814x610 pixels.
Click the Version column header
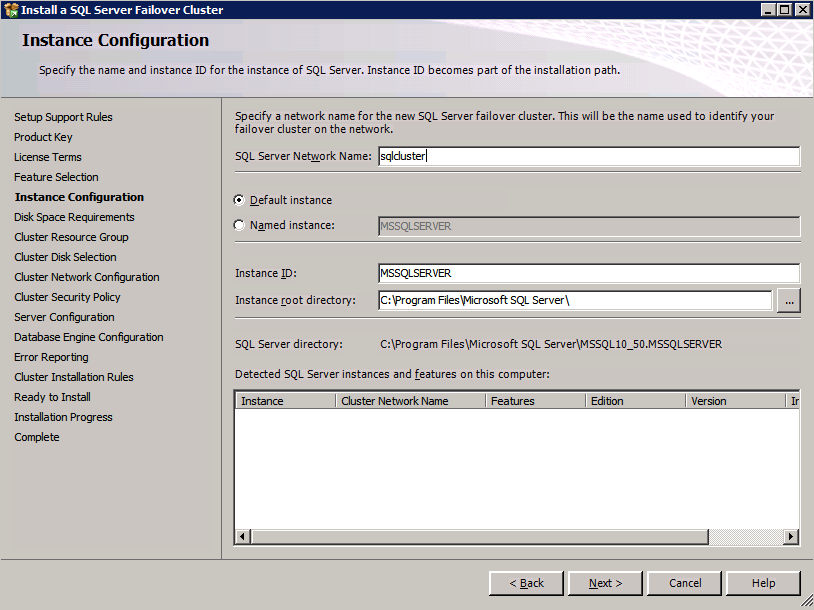[736, 401]
